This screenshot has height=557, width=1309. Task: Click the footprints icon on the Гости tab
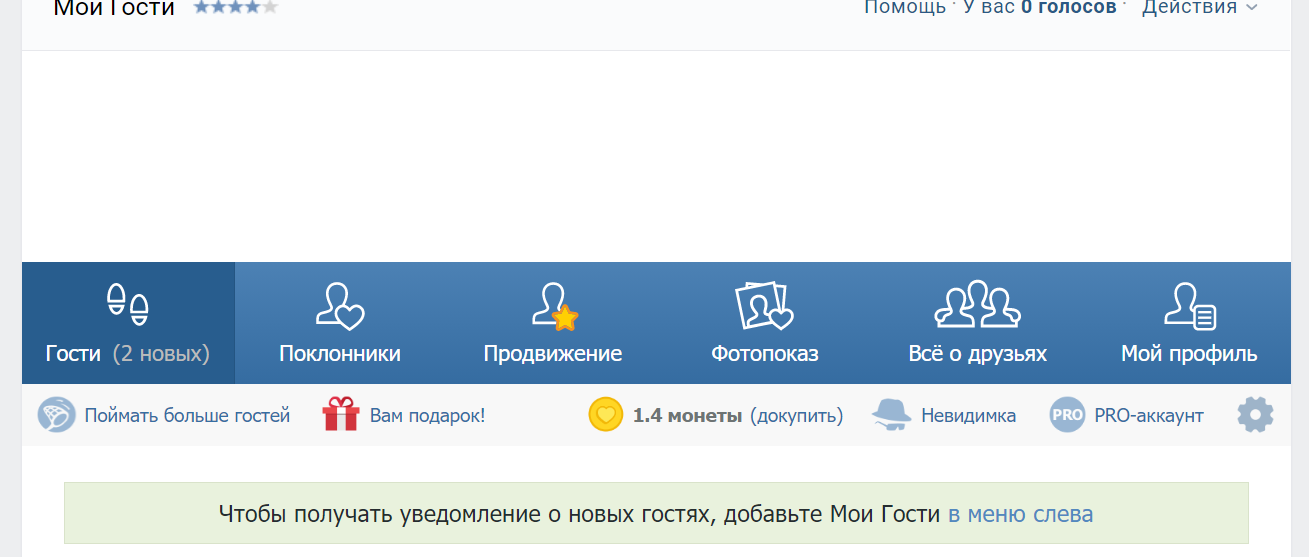[128, 304]
